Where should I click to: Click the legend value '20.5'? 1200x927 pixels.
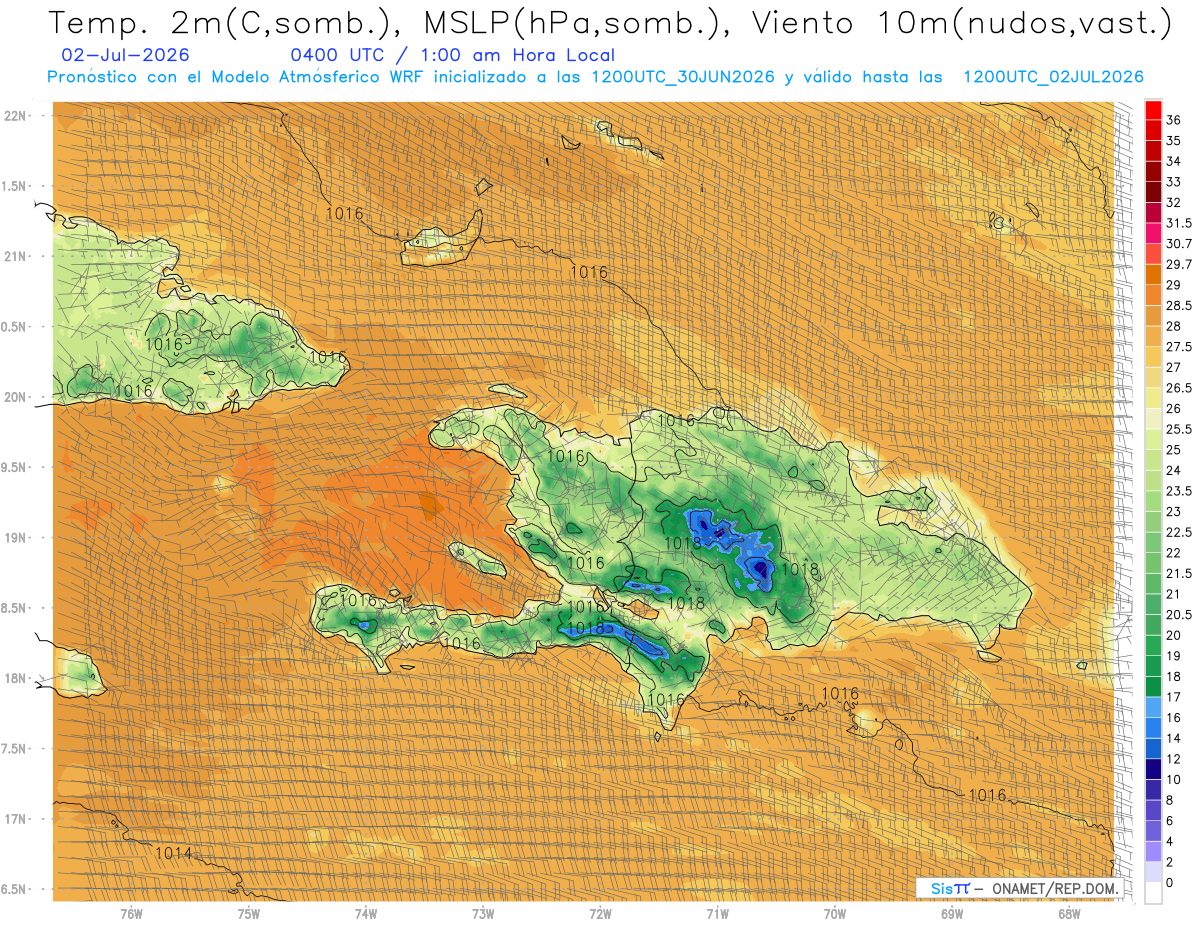(x=1179, y=615)
